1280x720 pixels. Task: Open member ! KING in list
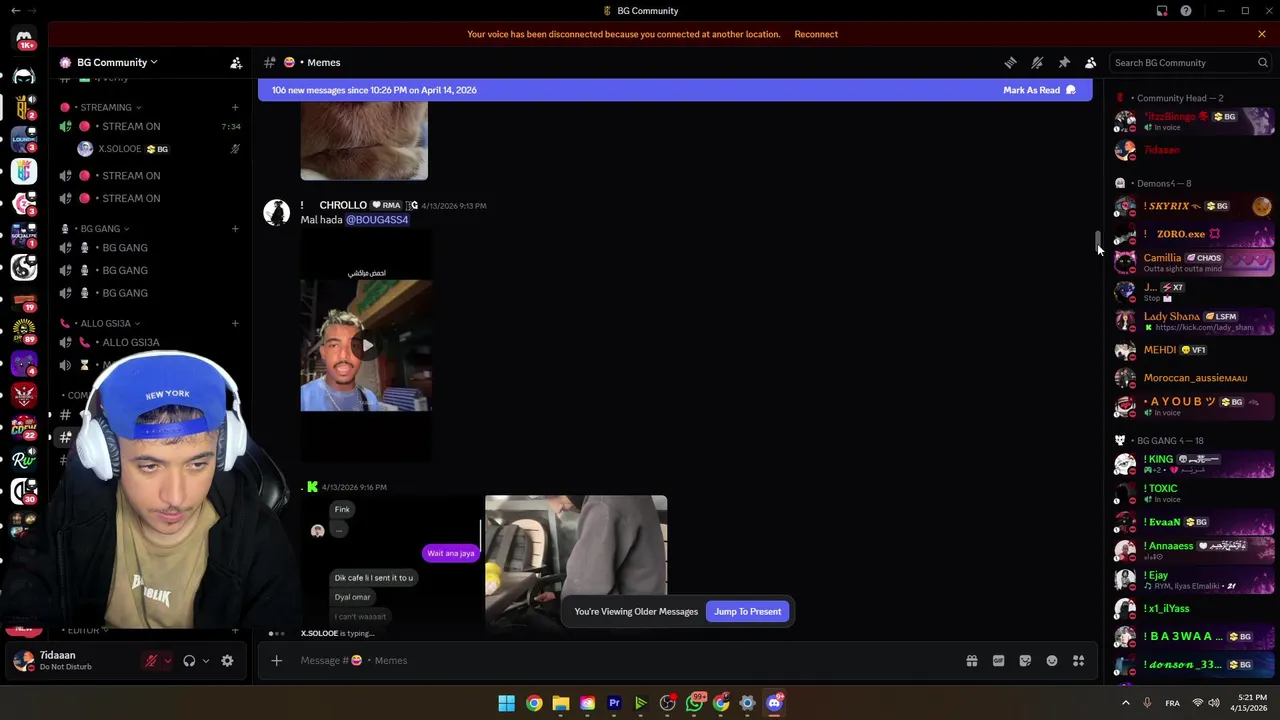[x=1194, y=464]
